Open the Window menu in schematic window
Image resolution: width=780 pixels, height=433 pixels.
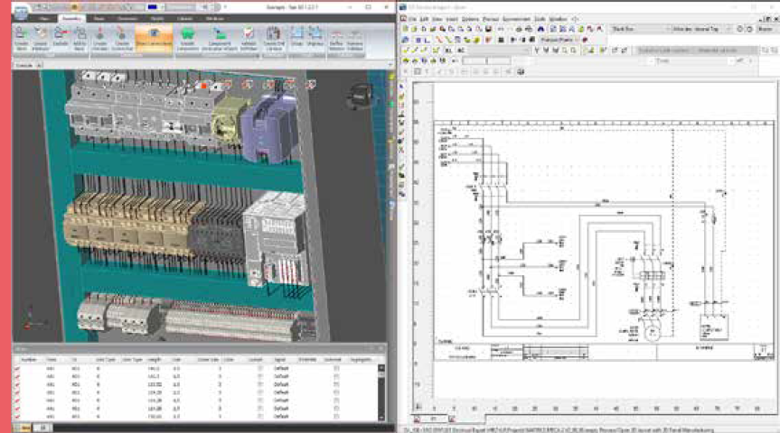coord(558,19)
